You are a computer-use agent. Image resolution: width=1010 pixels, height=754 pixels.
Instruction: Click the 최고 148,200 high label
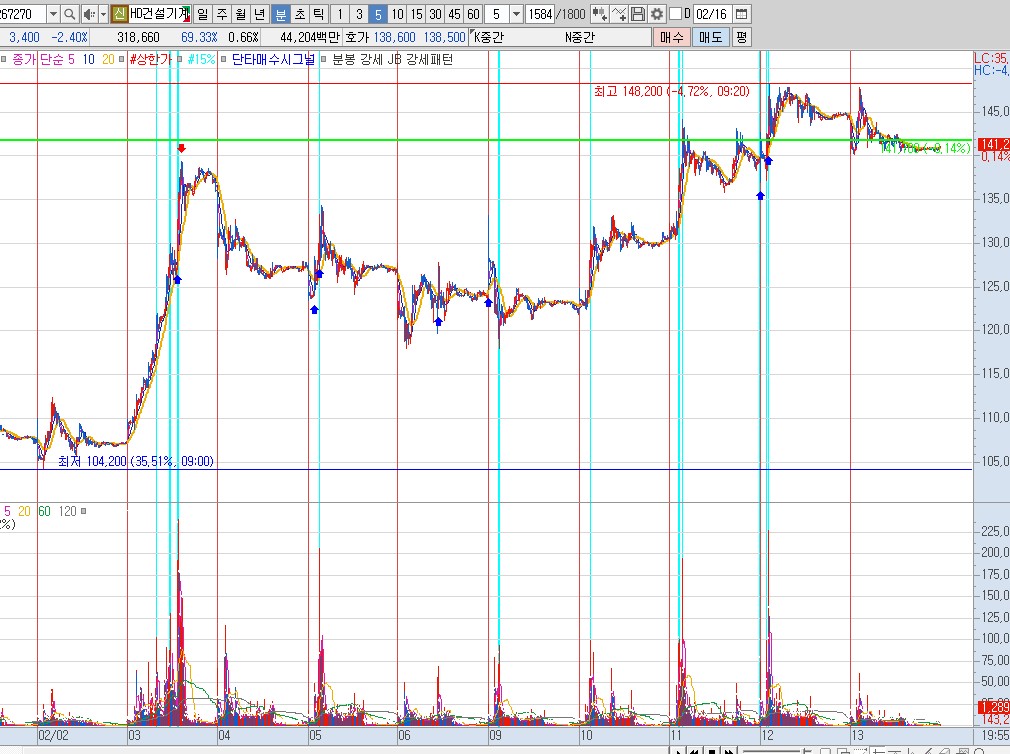(672, 91)
